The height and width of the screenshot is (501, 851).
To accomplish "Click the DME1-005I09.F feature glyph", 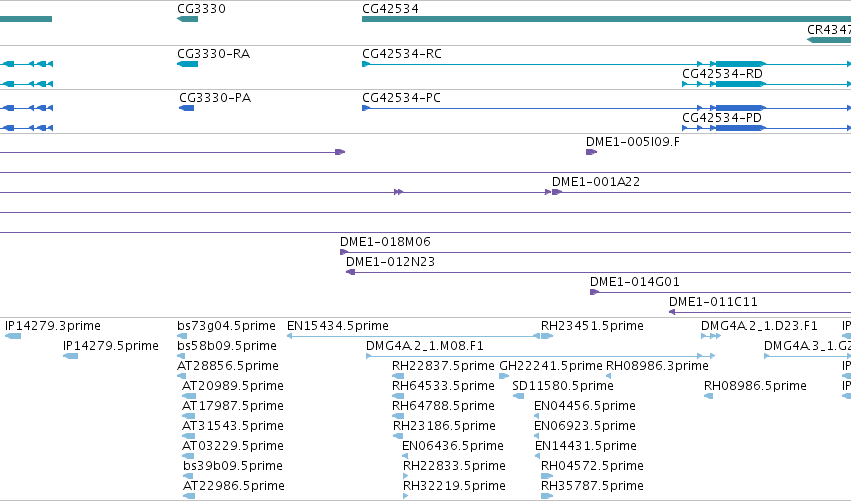I will (591, 152).
